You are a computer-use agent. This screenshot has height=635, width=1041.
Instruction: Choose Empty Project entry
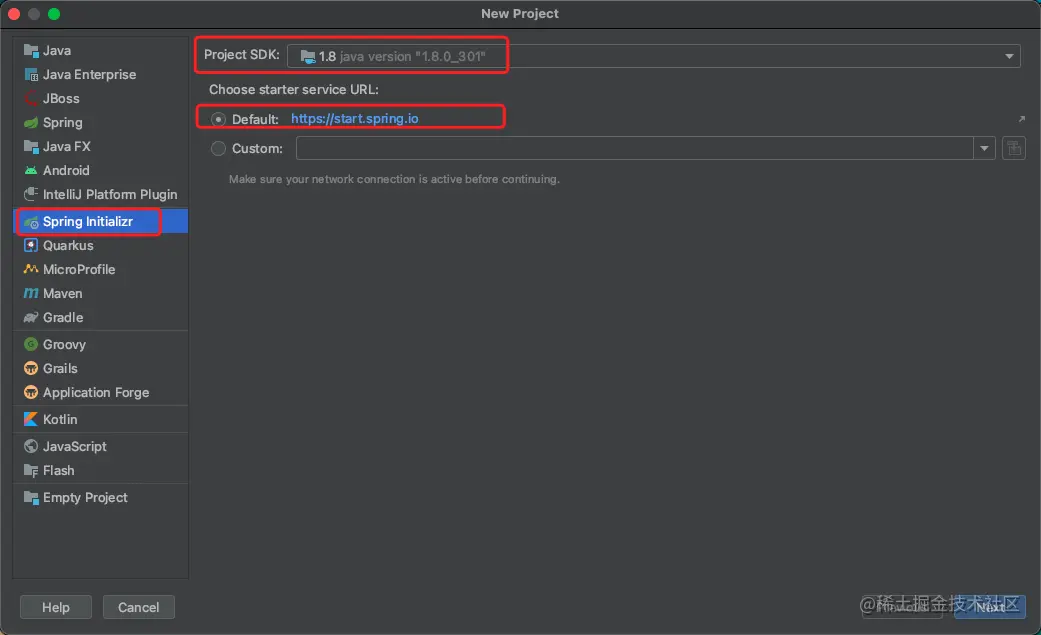pyautogui.click(x=85, y=498)
